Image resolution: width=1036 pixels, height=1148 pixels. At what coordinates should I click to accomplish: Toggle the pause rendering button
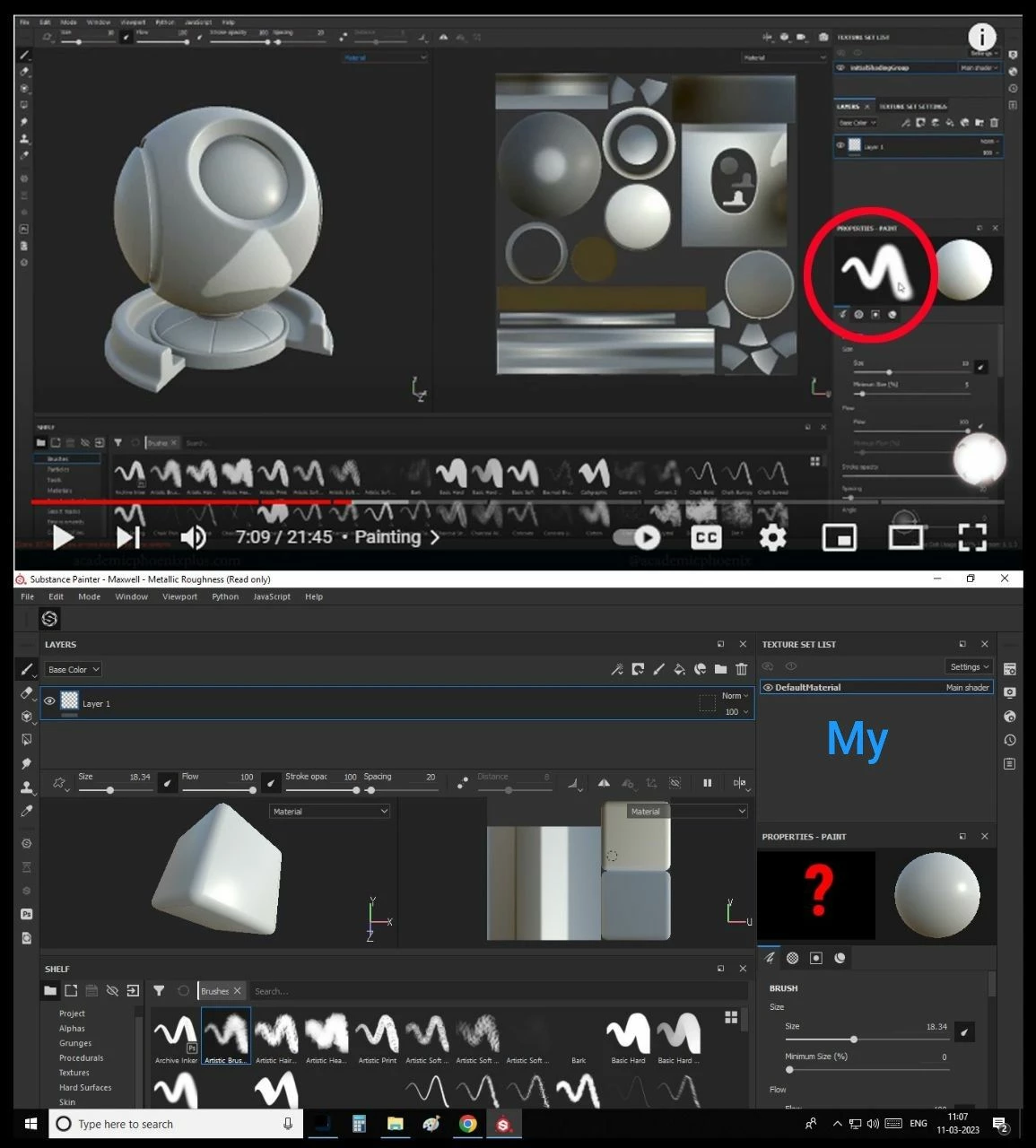click(707, 783)
